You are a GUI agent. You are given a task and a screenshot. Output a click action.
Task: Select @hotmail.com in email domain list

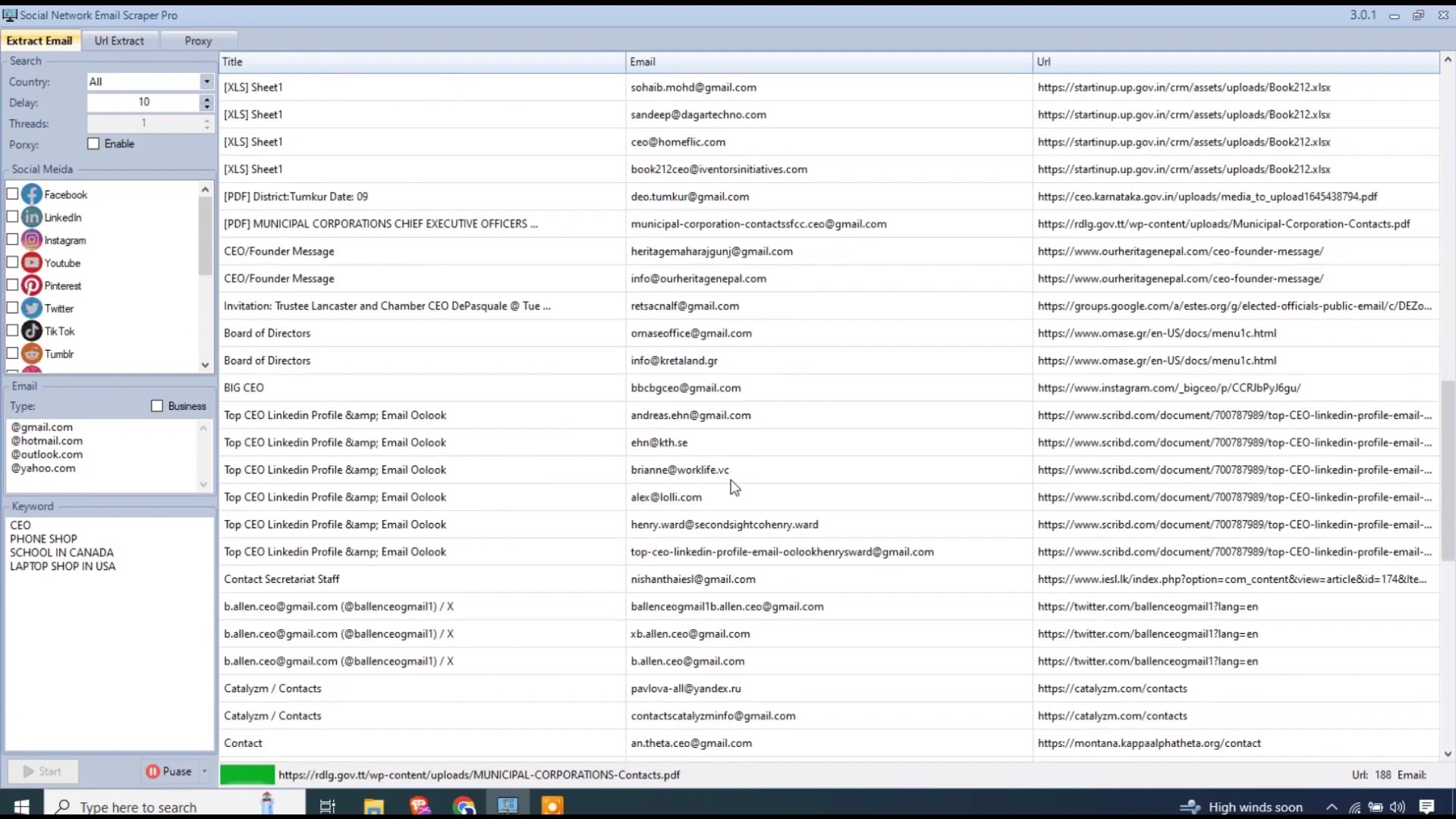pos(47,441)
